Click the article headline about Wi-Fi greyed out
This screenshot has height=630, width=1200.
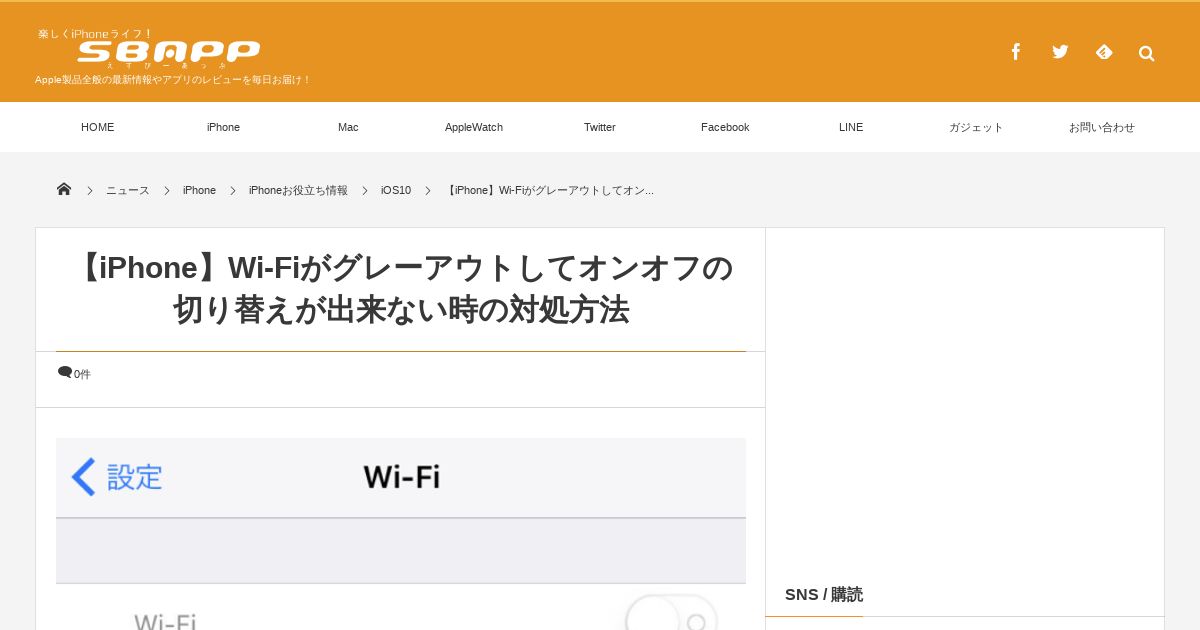(401, 289)
